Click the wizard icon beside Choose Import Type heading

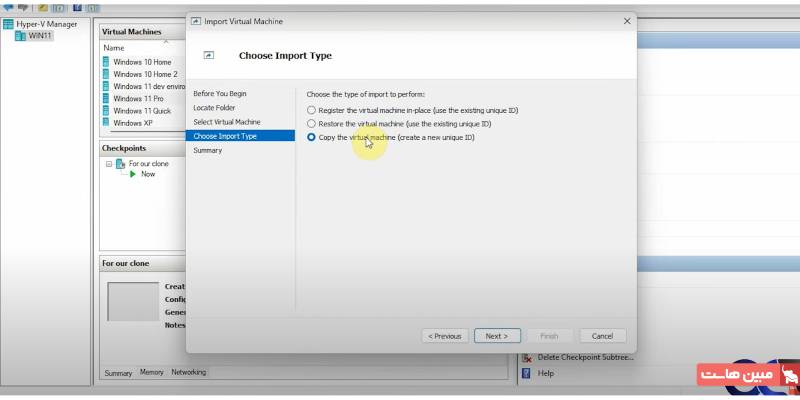tap(209, 56)
